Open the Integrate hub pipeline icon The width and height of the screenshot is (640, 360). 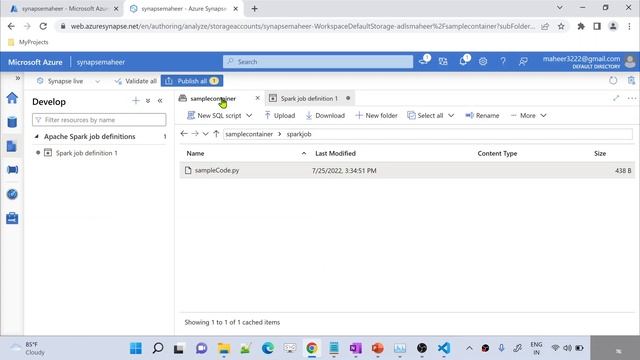tap(12, 170)
